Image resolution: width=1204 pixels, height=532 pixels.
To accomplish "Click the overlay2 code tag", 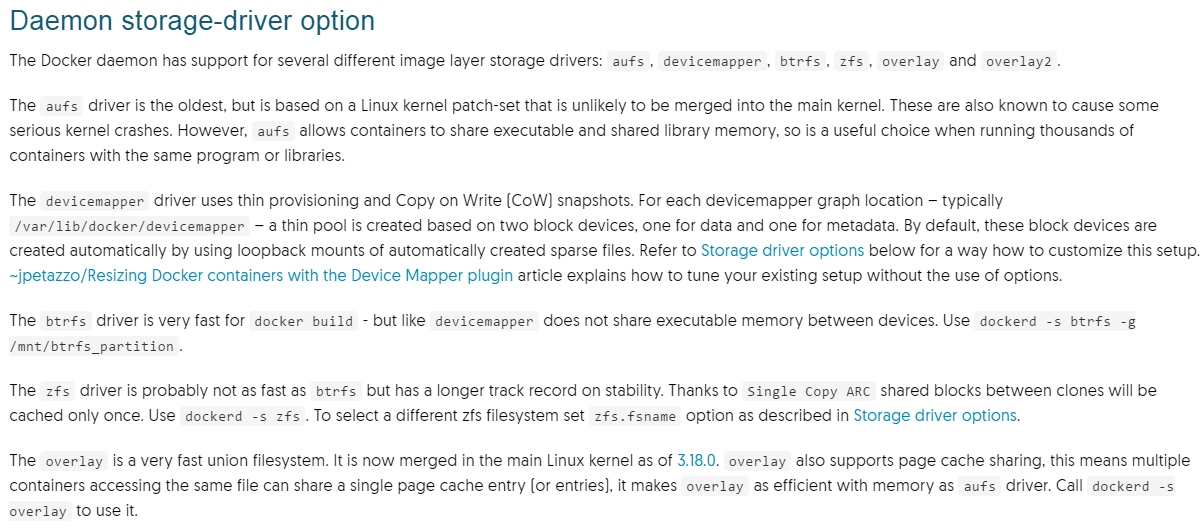I will tap(1019, 61).
